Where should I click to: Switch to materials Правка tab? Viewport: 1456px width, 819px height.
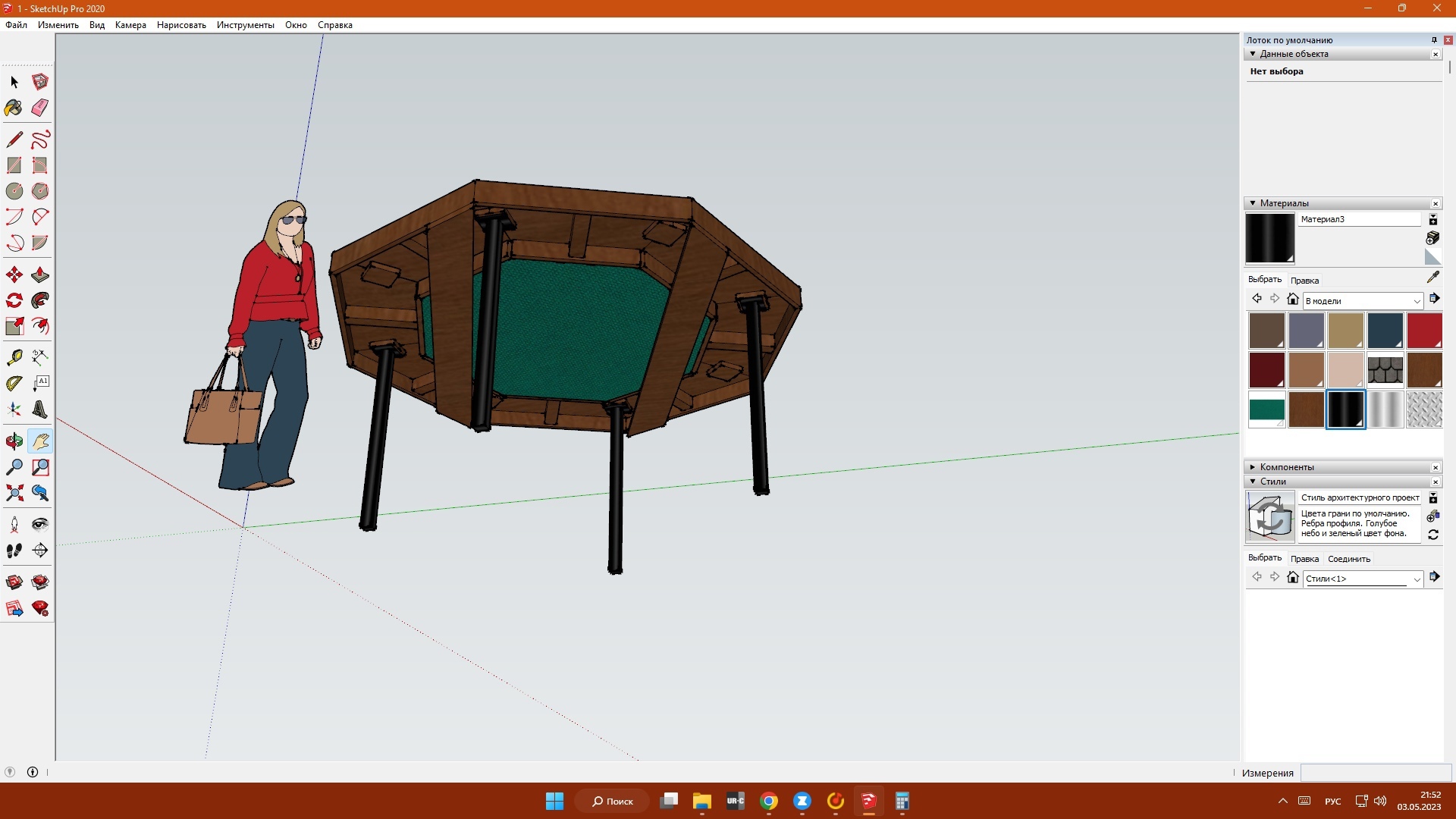coord(1304,281)
